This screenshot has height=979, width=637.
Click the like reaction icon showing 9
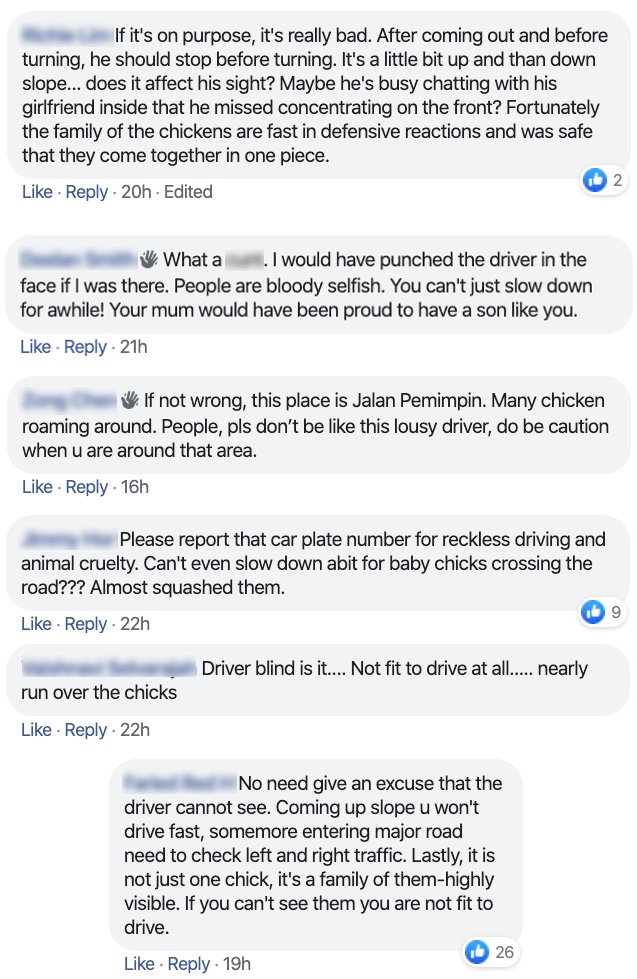pyautogui.click(x=594, y=612)
